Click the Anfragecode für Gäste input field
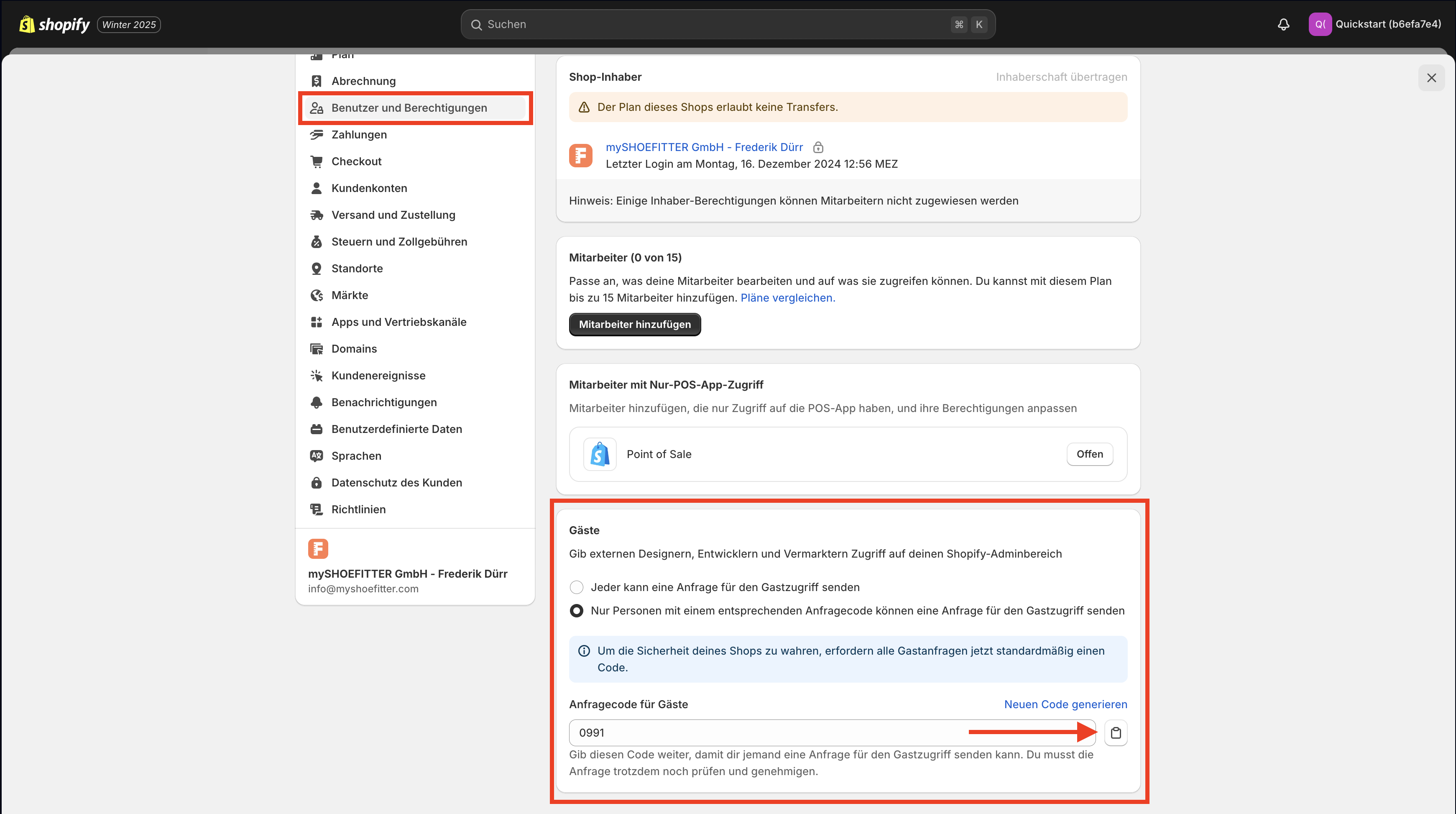Image resolution: width=1456 pixels, height=814 pixels. click(x=833, y=732)
